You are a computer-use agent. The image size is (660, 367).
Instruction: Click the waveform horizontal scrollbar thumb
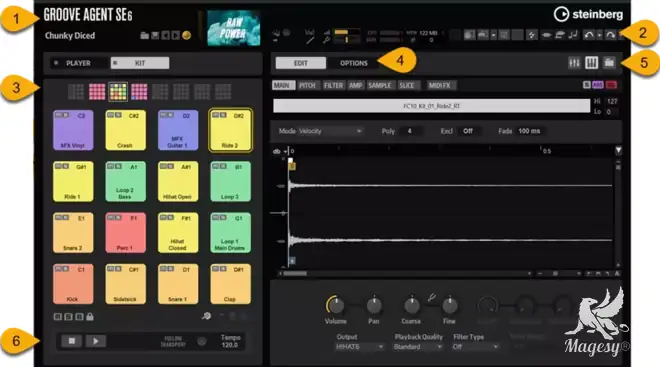click(295, 274)
